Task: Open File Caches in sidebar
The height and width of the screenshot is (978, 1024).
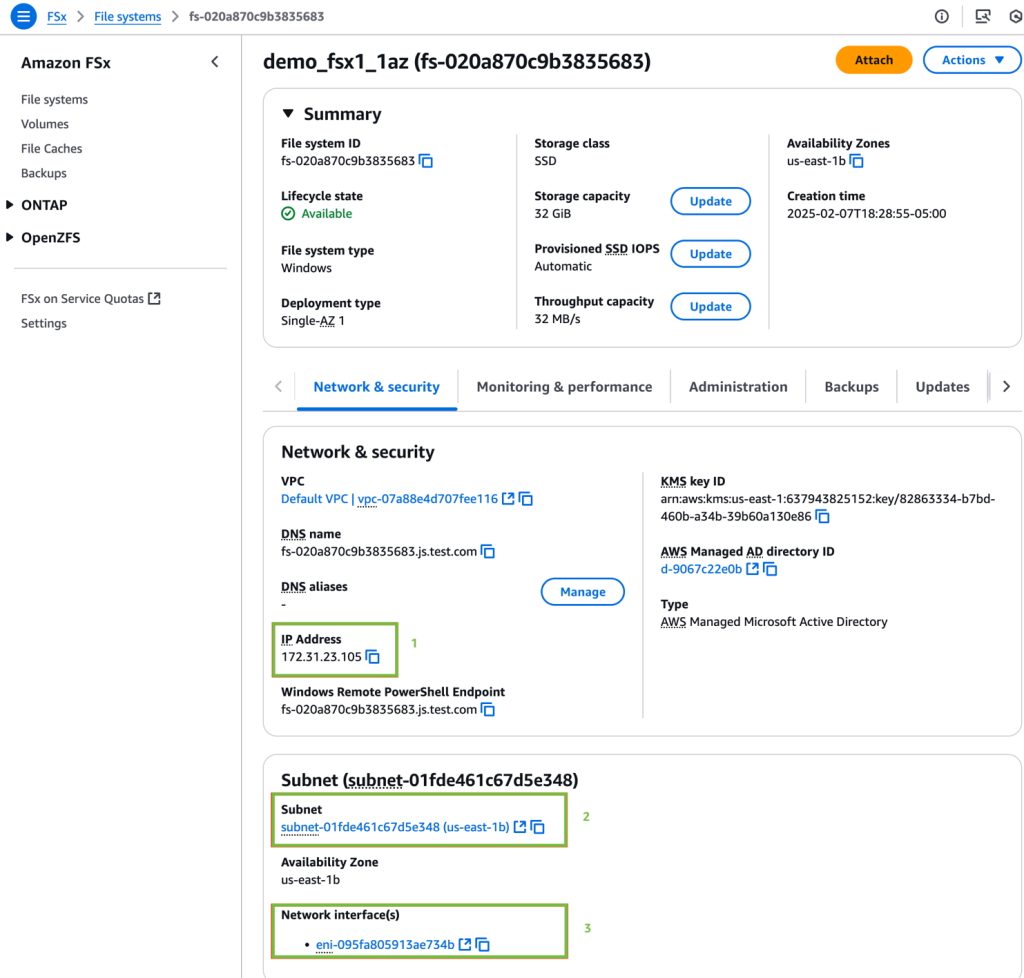Action: pyautogui.click(x=52, y=149)
